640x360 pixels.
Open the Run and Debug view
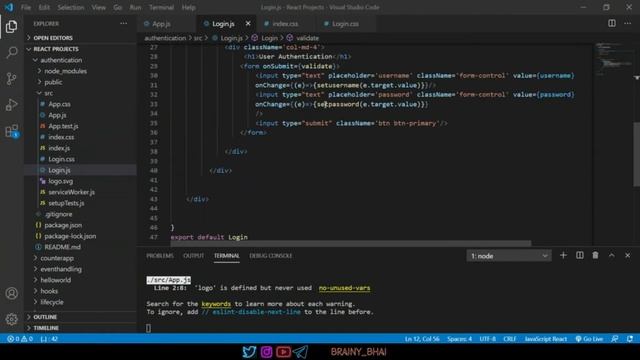click(11, 105)
